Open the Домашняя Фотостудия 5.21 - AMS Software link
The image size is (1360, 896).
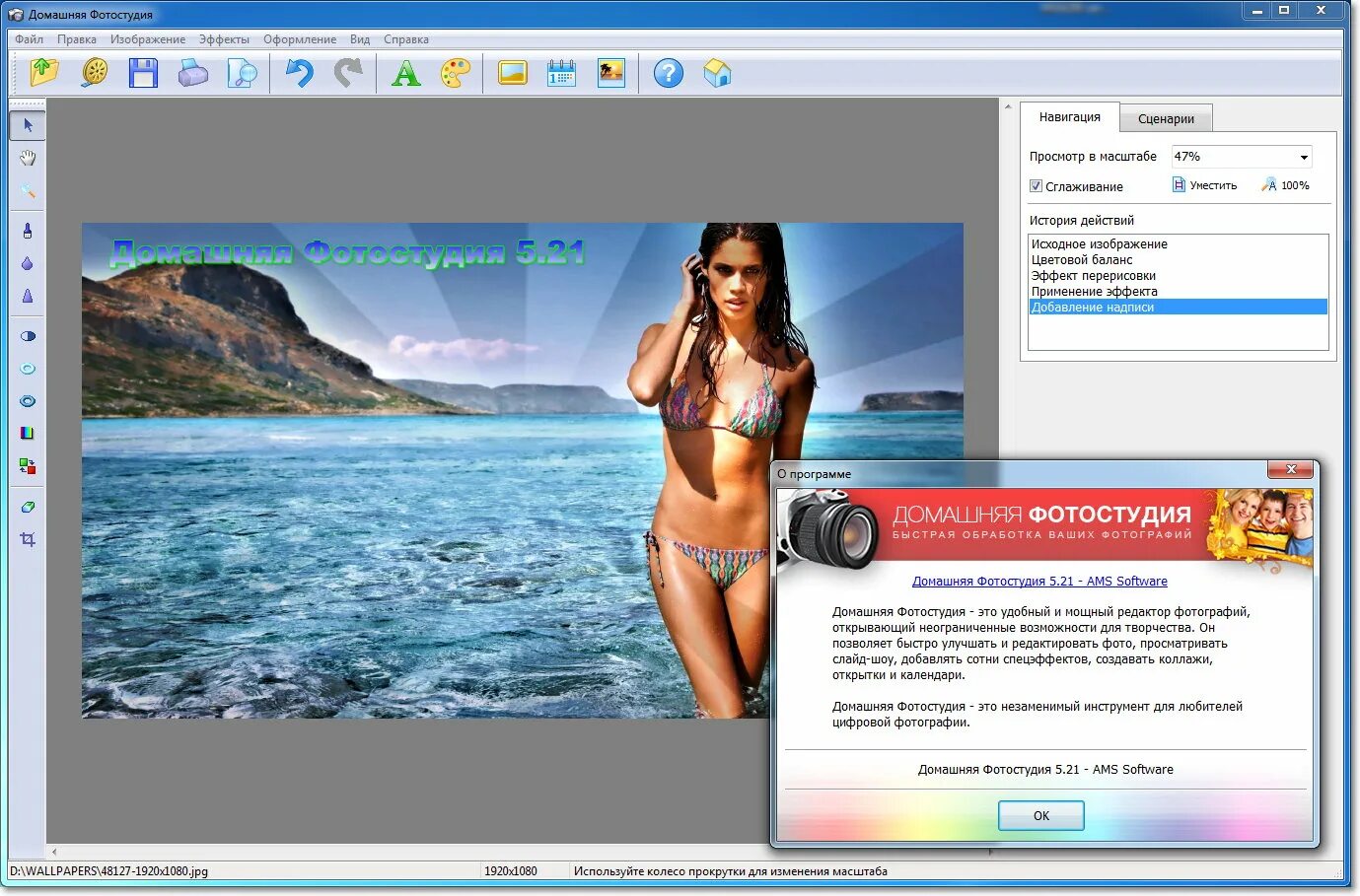1039,582
